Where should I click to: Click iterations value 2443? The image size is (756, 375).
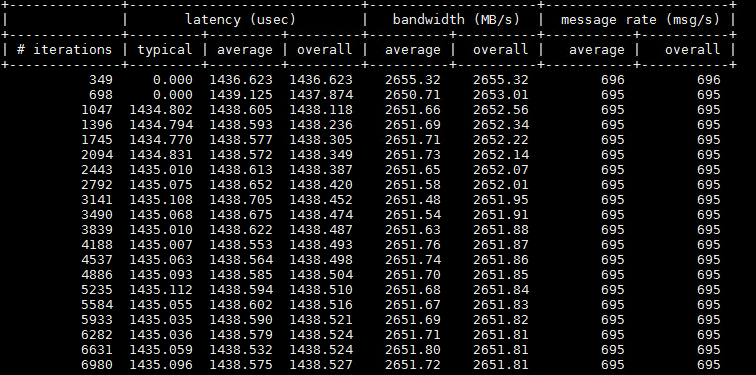point(96,170)
